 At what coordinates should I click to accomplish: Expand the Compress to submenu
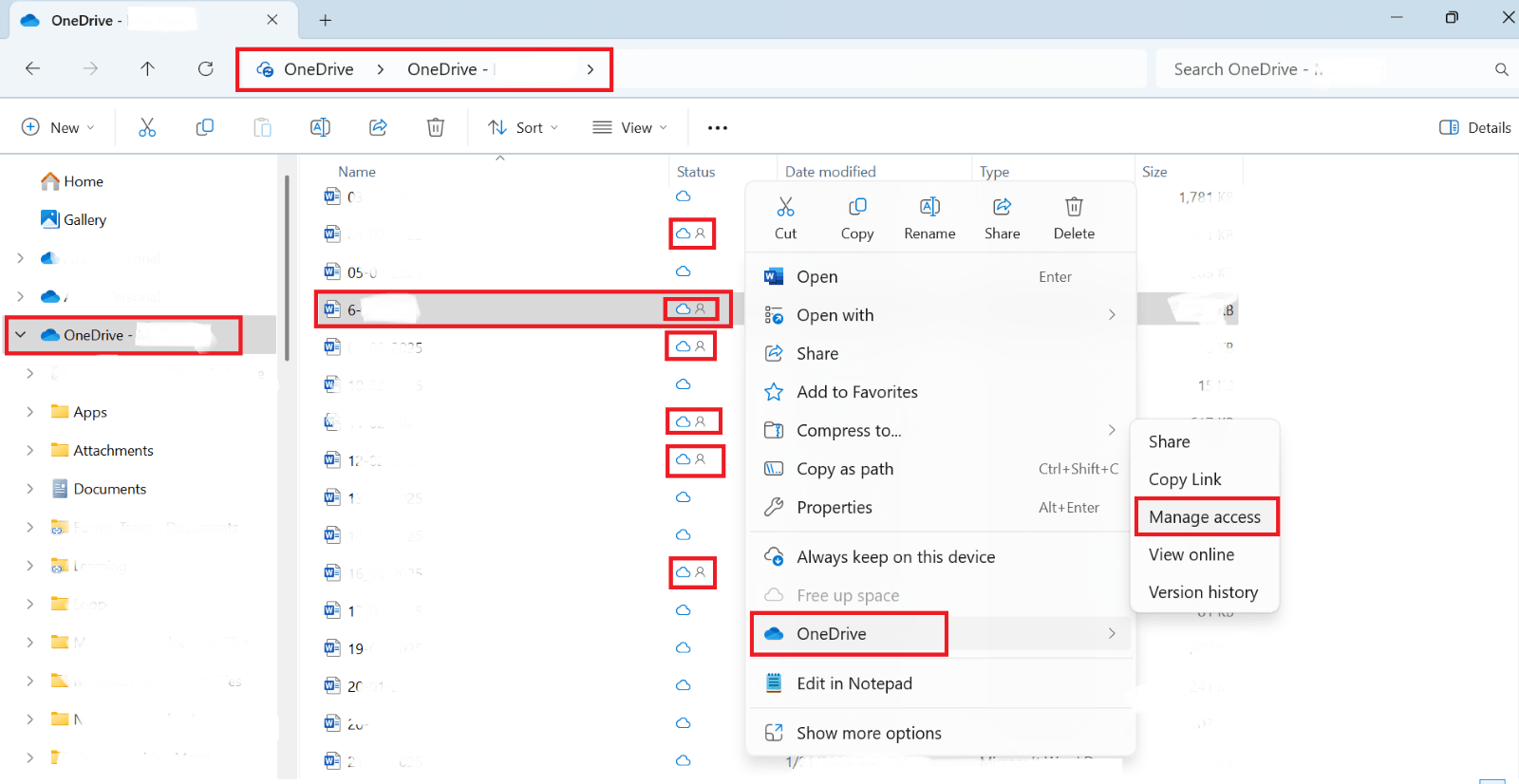coord(1112,430)
